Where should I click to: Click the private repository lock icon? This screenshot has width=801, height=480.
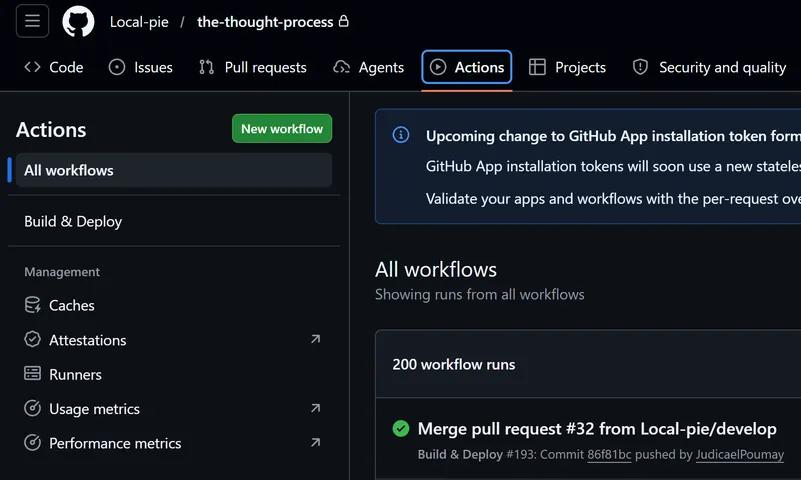coord(344,21)
